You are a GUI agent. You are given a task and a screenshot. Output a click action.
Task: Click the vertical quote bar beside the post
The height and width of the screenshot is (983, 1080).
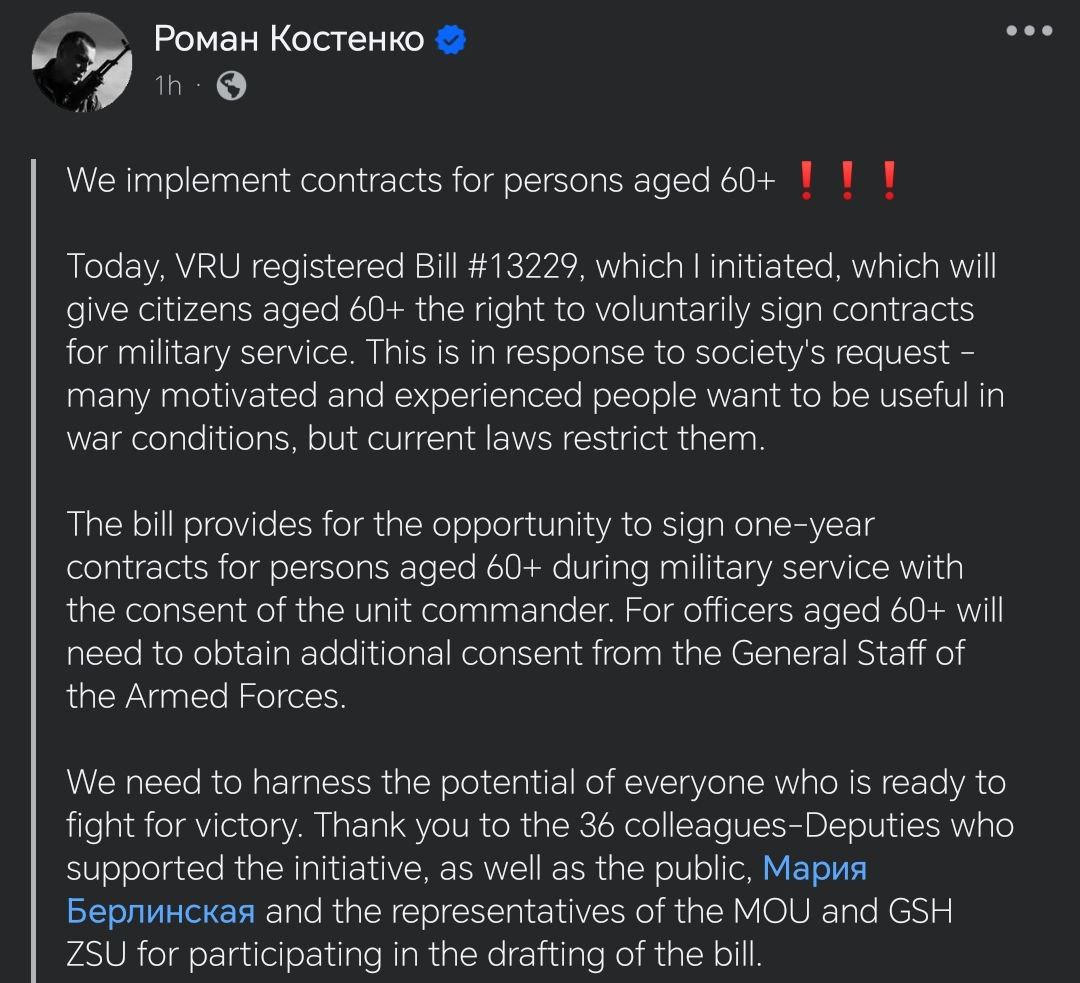(34, 570)
